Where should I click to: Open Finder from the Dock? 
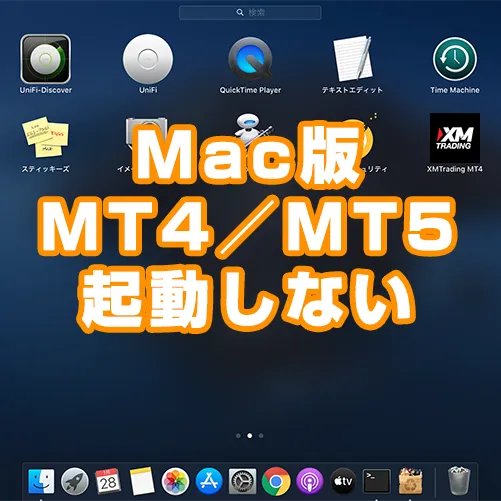coord(41,481)
